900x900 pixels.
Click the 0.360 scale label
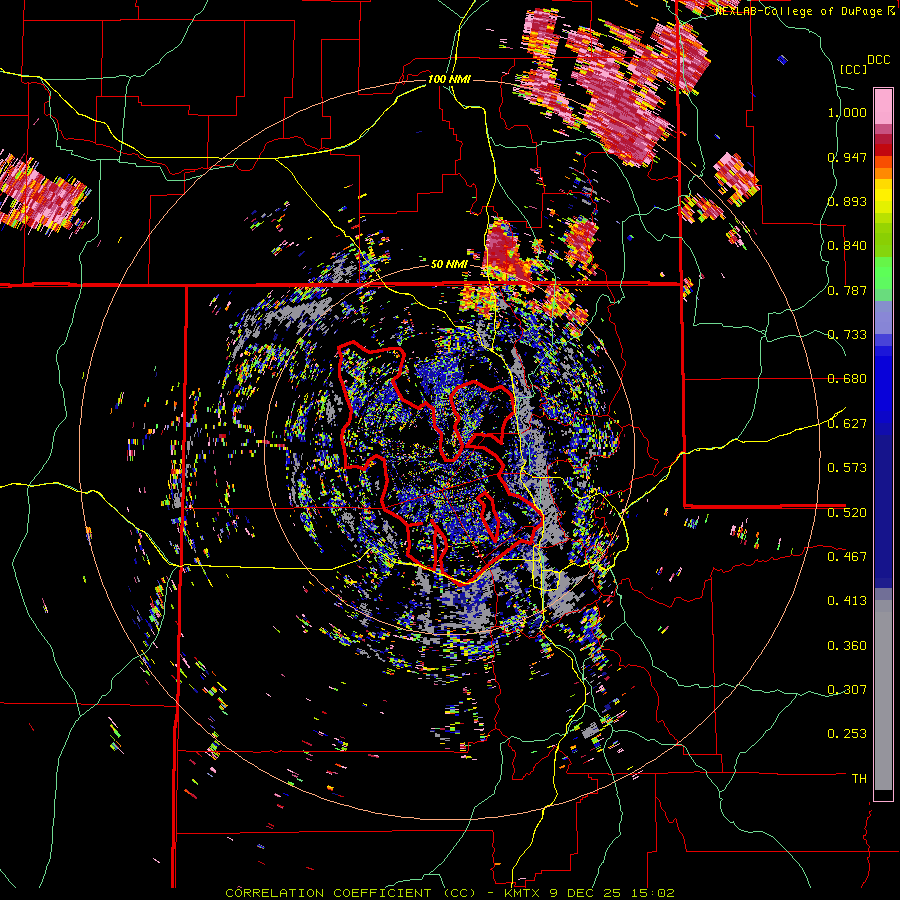[x=847, y=646]
